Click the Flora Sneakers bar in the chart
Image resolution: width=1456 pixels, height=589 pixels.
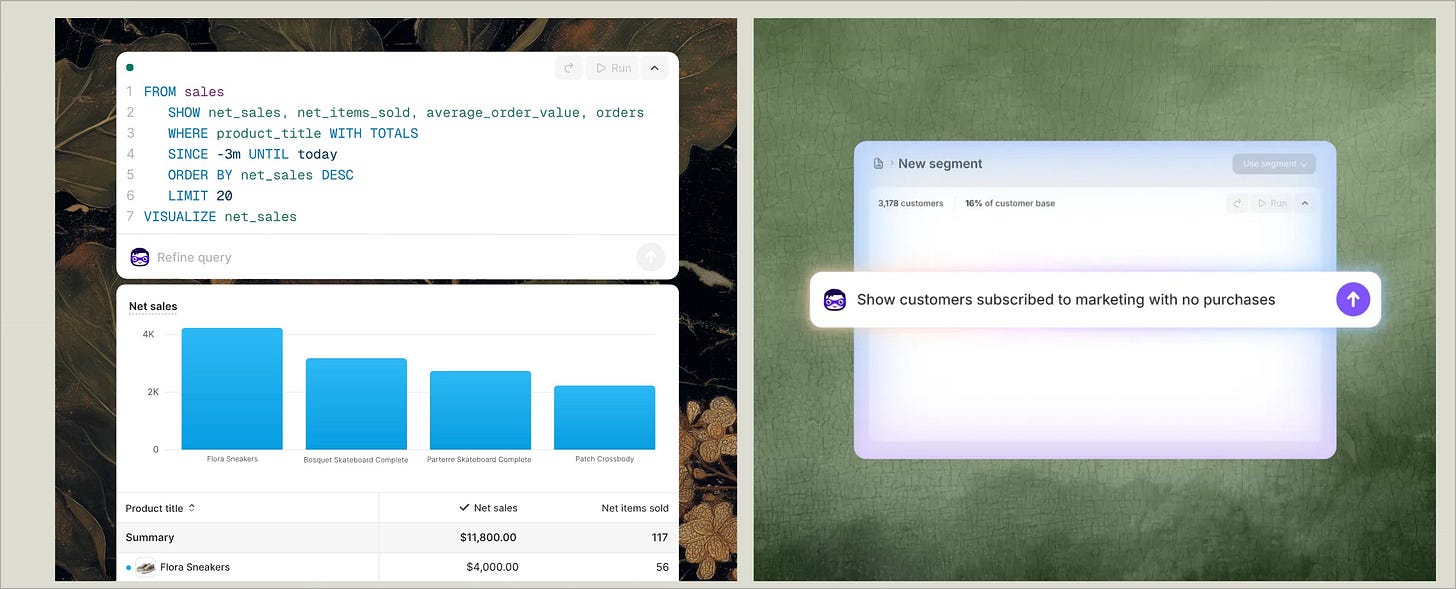click(232, 389)
